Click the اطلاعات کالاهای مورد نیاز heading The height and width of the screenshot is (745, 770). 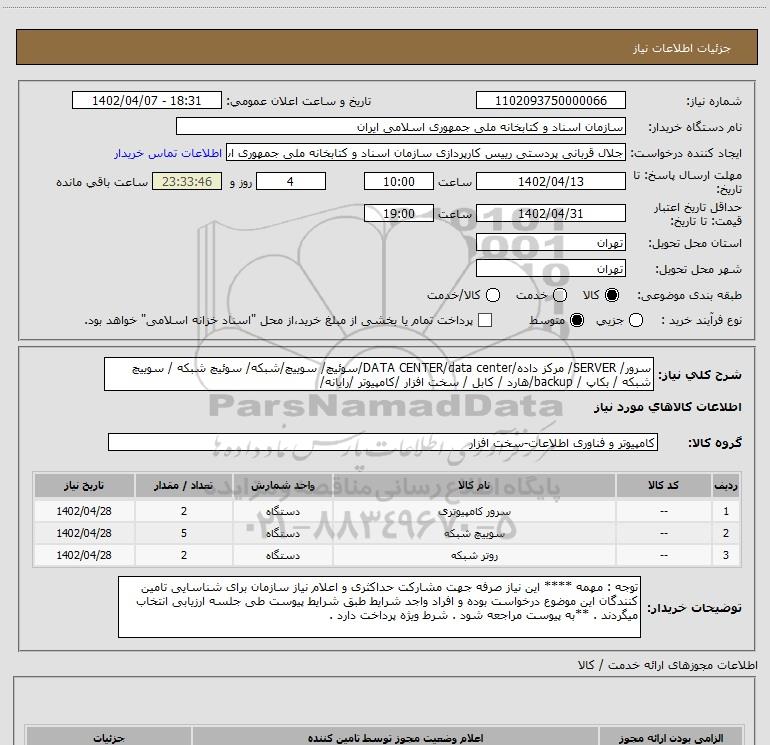click(668, 407)
